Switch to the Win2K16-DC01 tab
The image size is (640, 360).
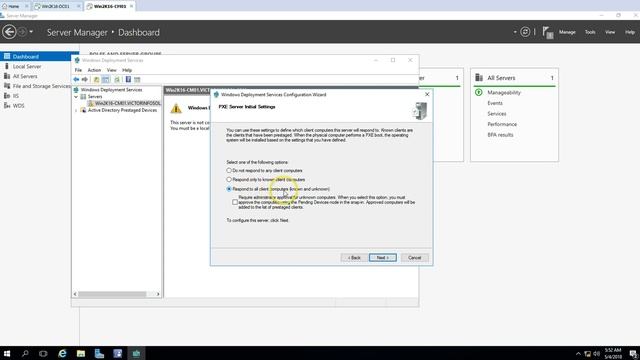click(x=56, y=6)
